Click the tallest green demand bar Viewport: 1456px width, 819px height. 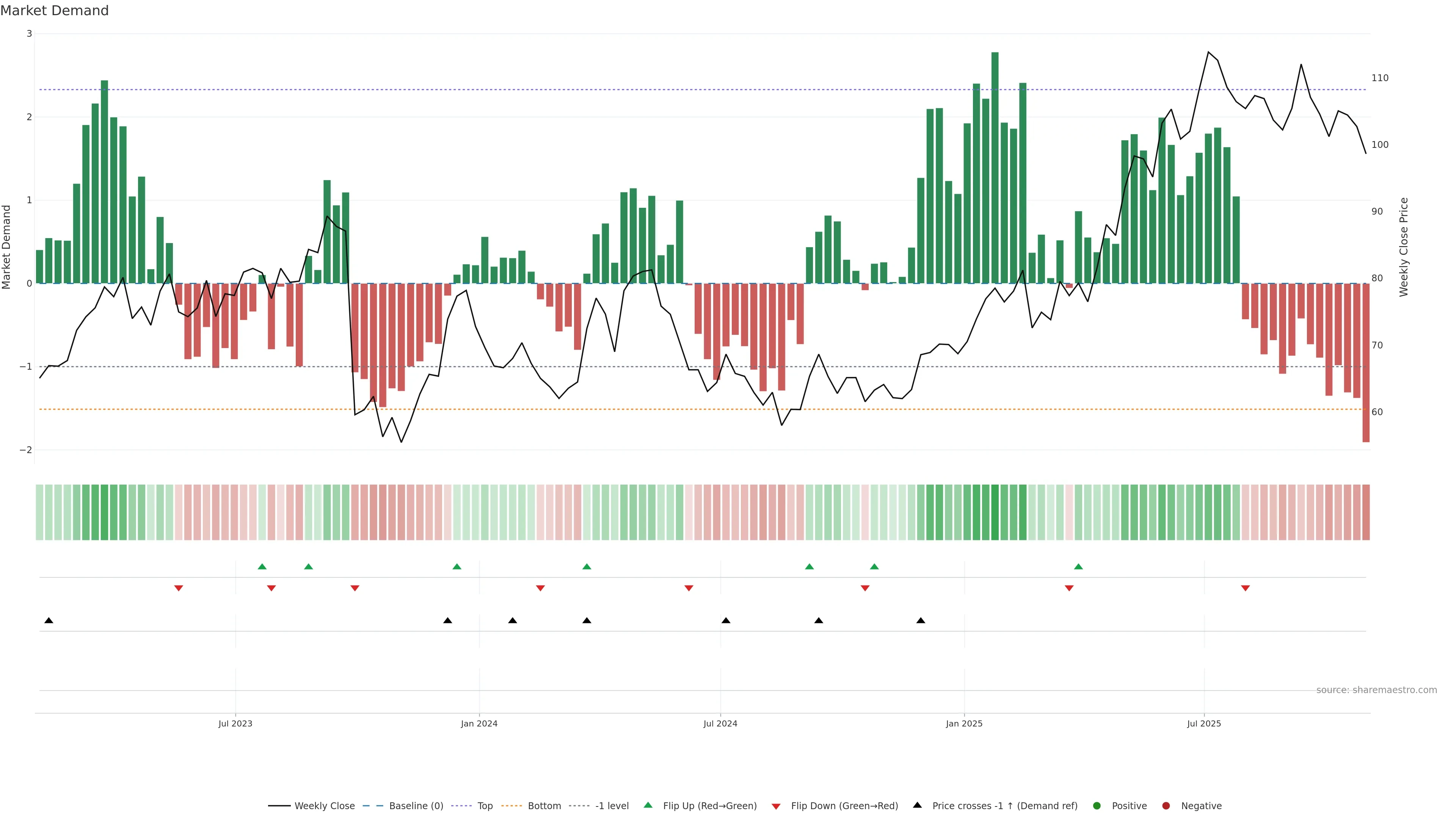click(995, 169)
